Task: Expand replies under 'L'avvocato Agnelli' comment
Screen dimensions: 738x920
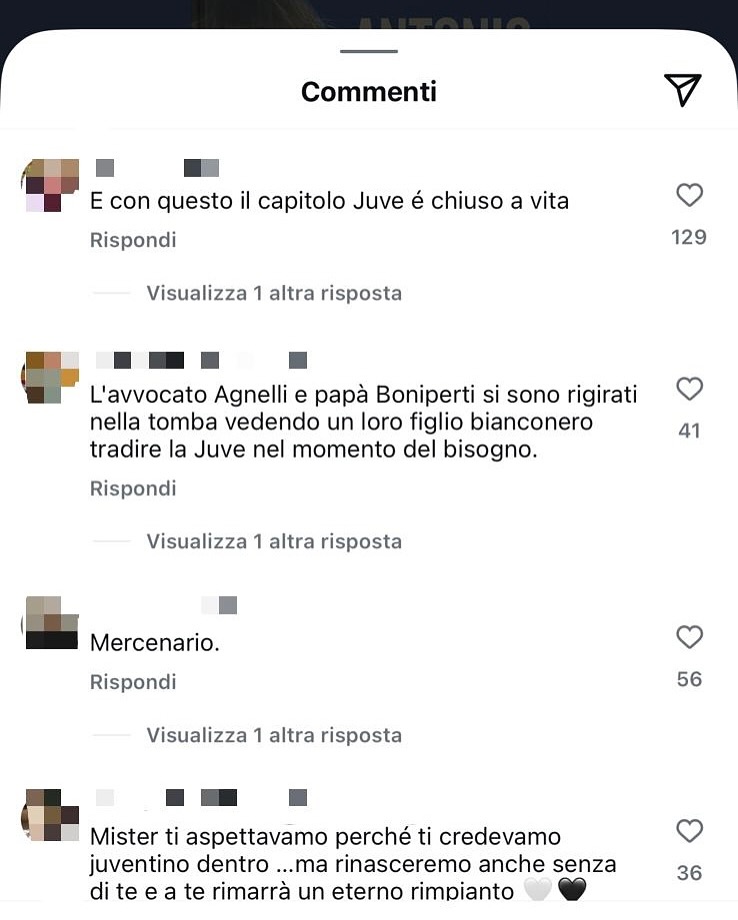Action: pyautogui.click(x=274, y=541)
